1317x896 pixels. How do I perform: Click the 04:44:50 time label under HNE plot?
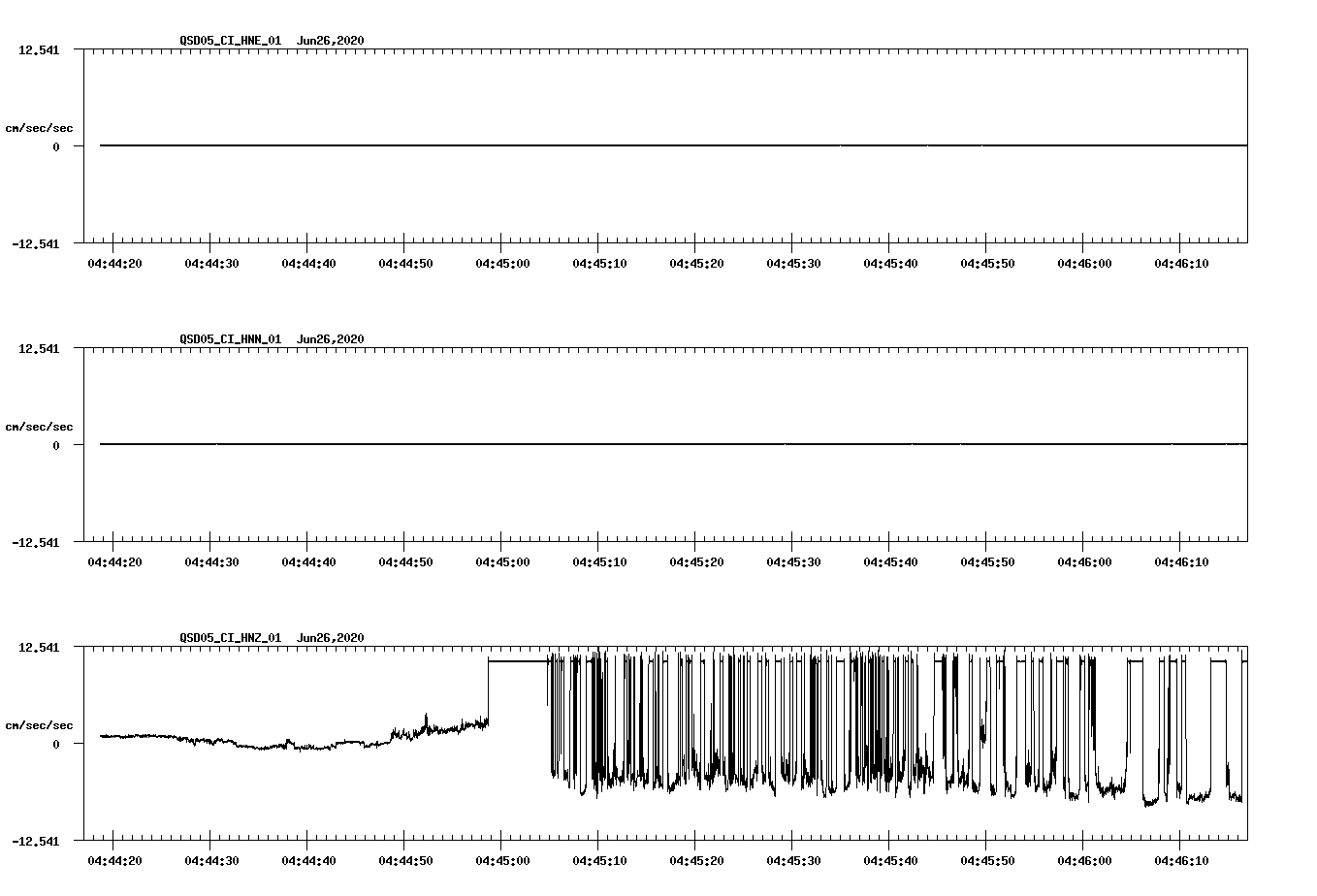click(x=405, y=264)
